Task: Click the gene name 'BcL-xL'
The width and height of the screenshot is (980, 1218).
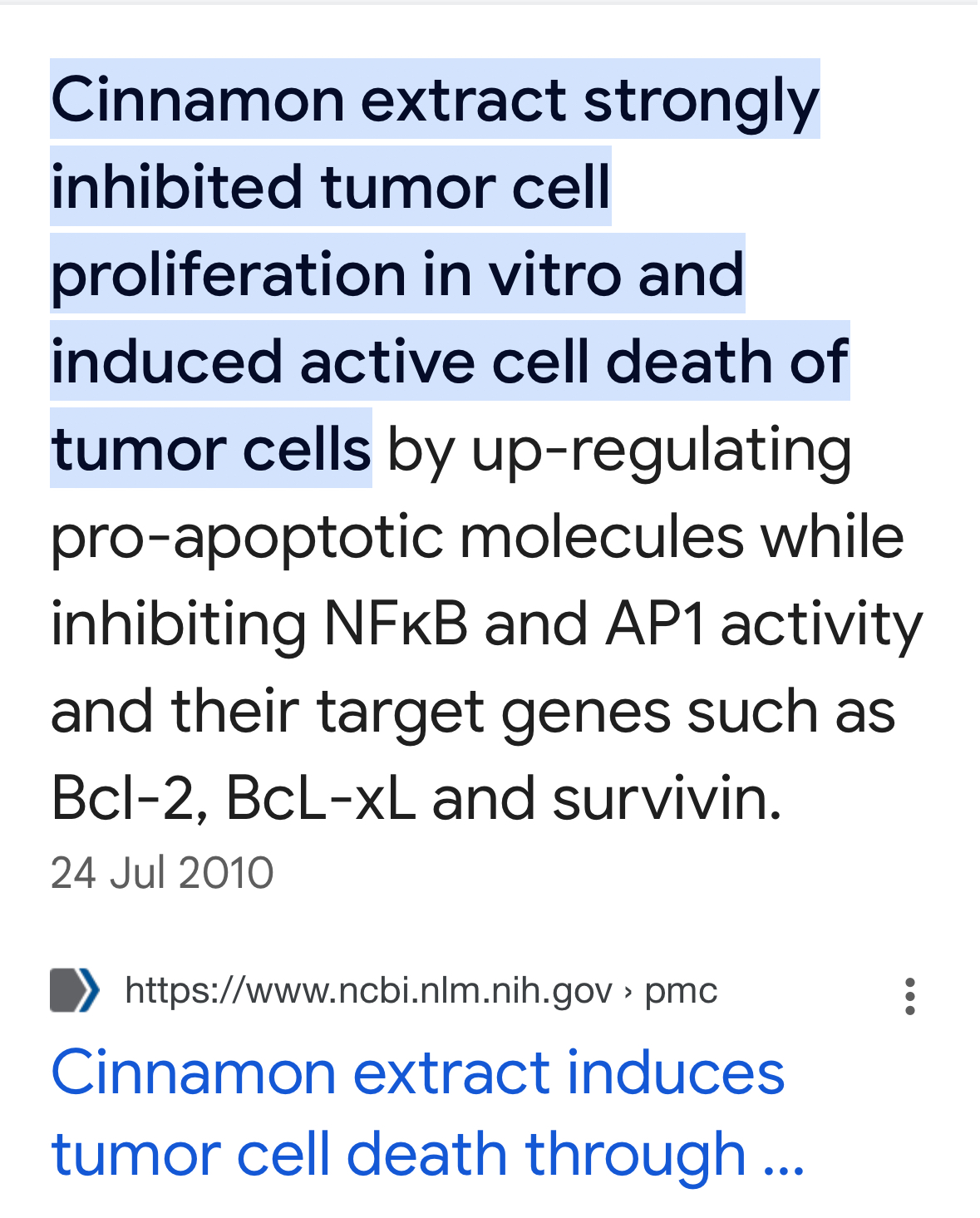Action: pyautogui.click(x=320, y=798)
